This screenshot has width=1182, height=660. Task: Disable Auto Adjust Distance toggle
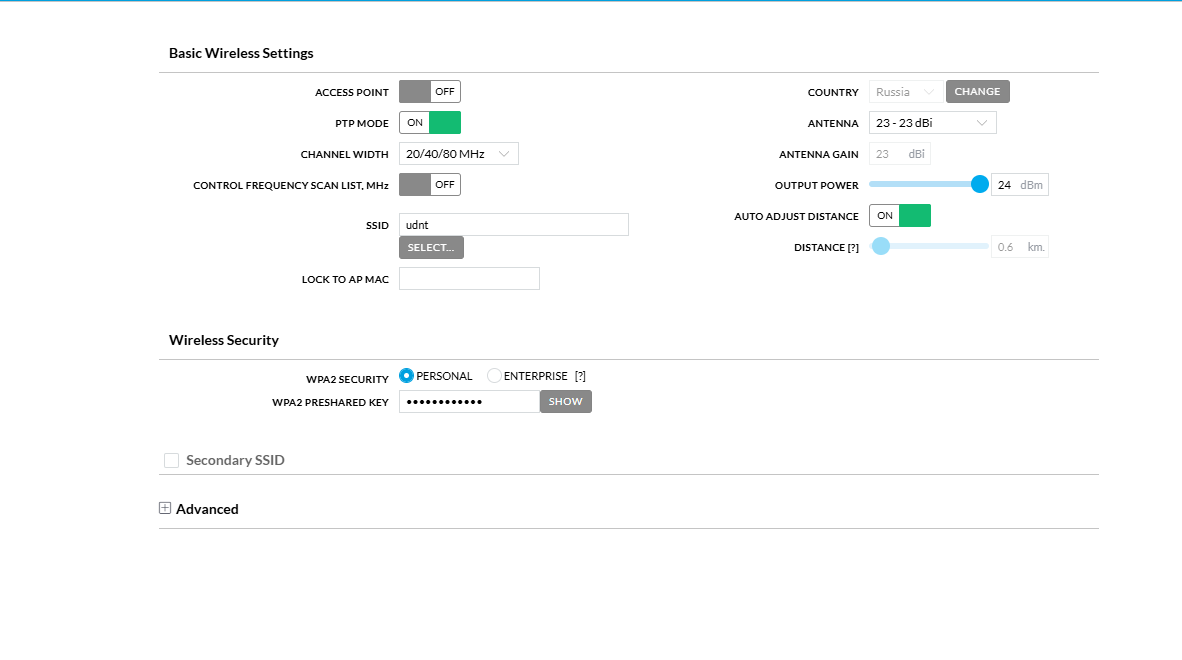tap(899, 216)
